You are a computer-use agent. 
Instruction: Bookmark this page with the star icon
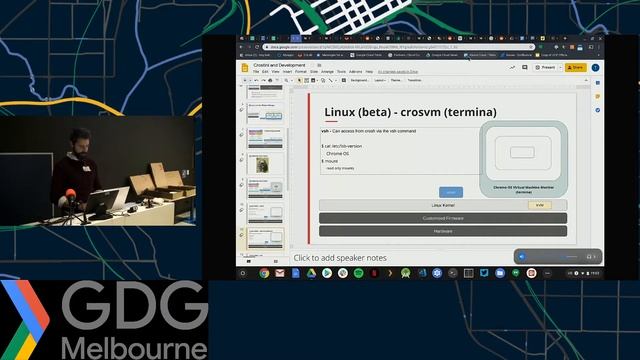pos(531,47)
